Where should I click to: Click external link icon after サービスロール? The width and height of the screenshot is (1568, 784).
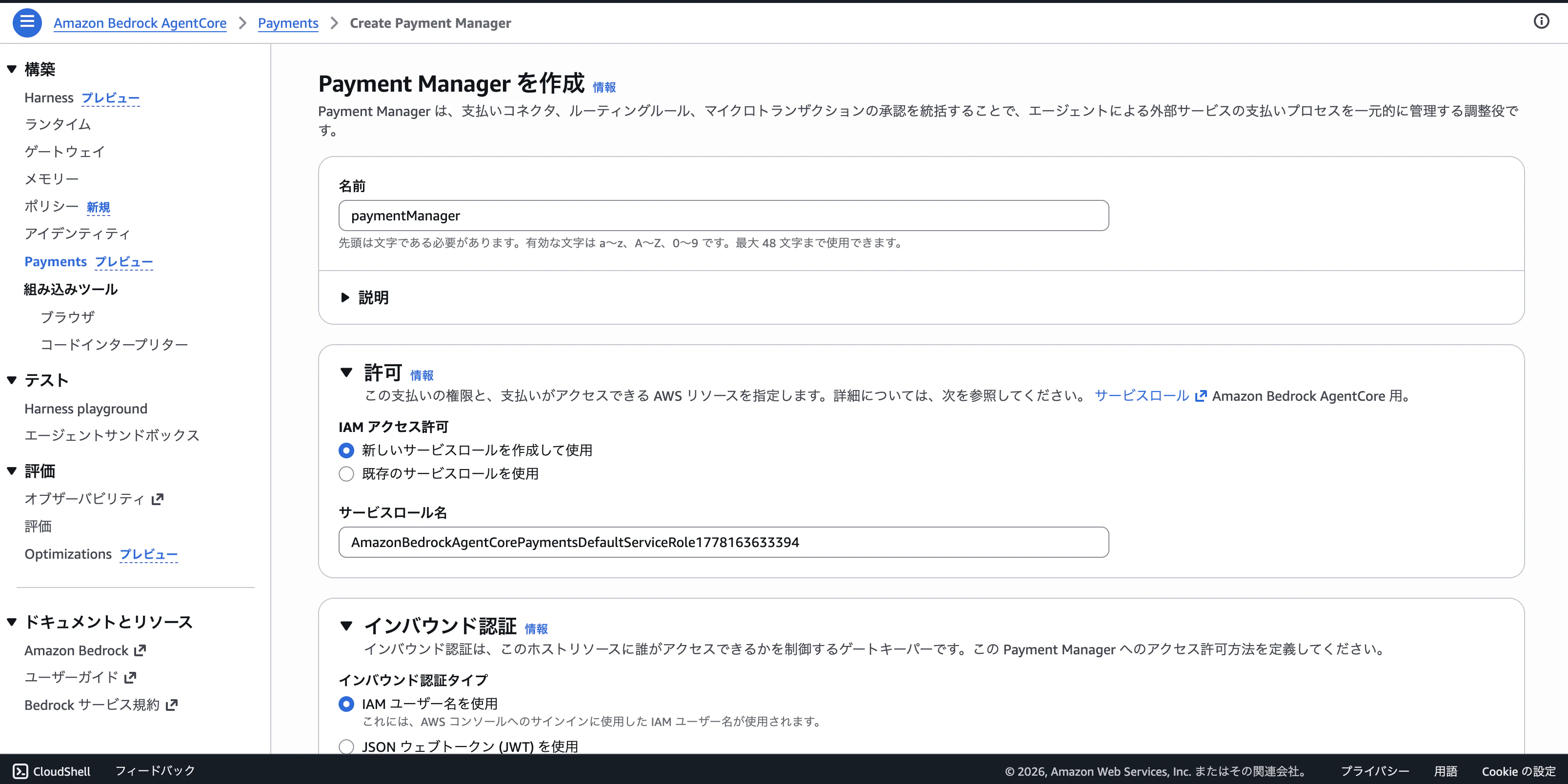(1200, 396)
